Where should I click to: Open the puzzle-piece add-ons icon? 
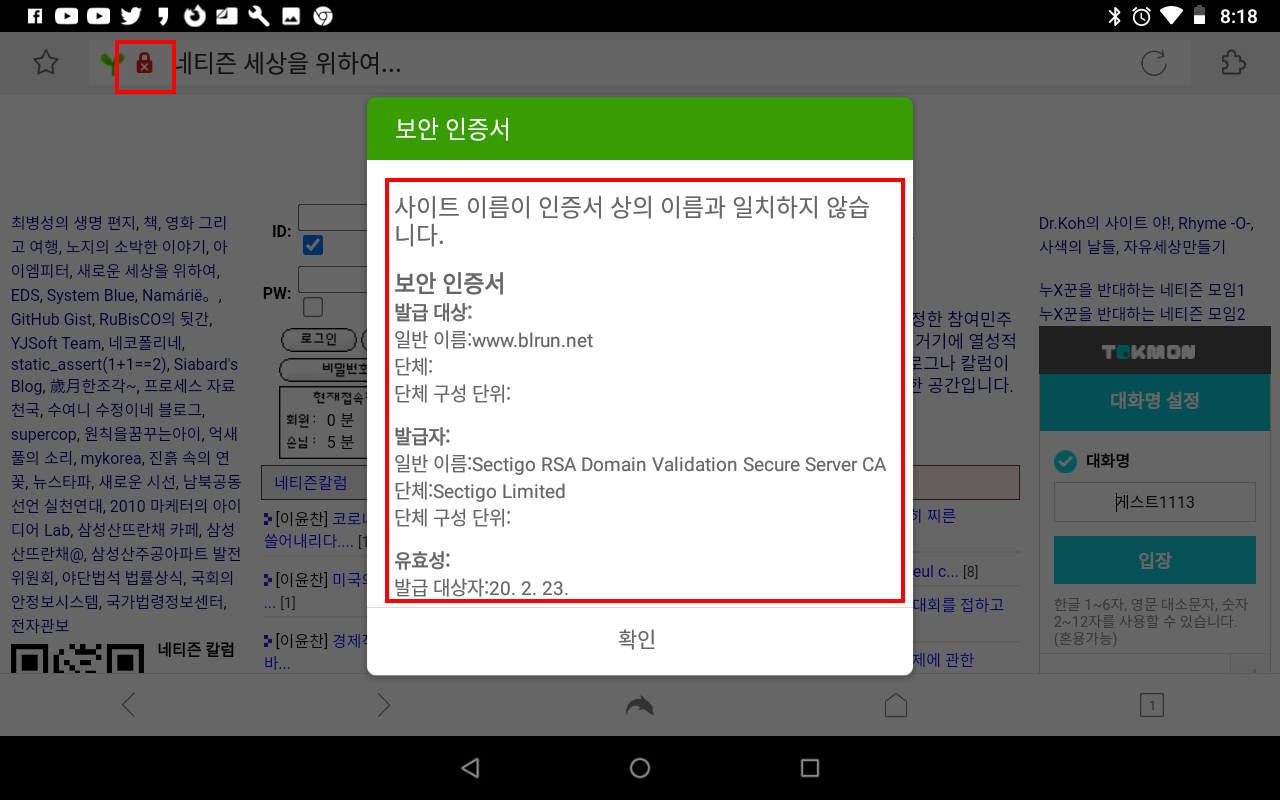[1234, 64]
